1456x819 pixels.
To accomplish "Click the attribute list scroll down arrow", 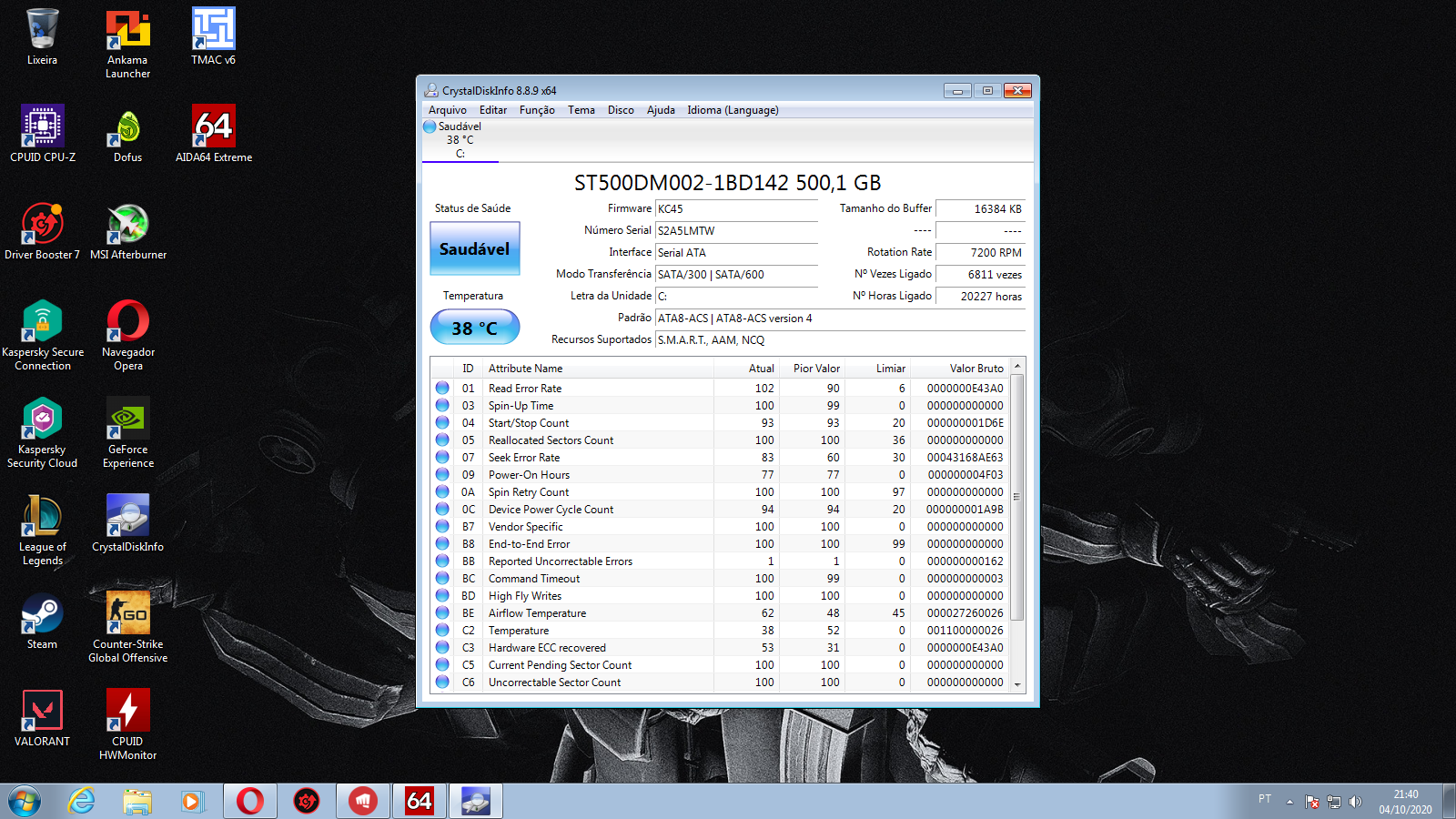I will tap(1017, 684).
